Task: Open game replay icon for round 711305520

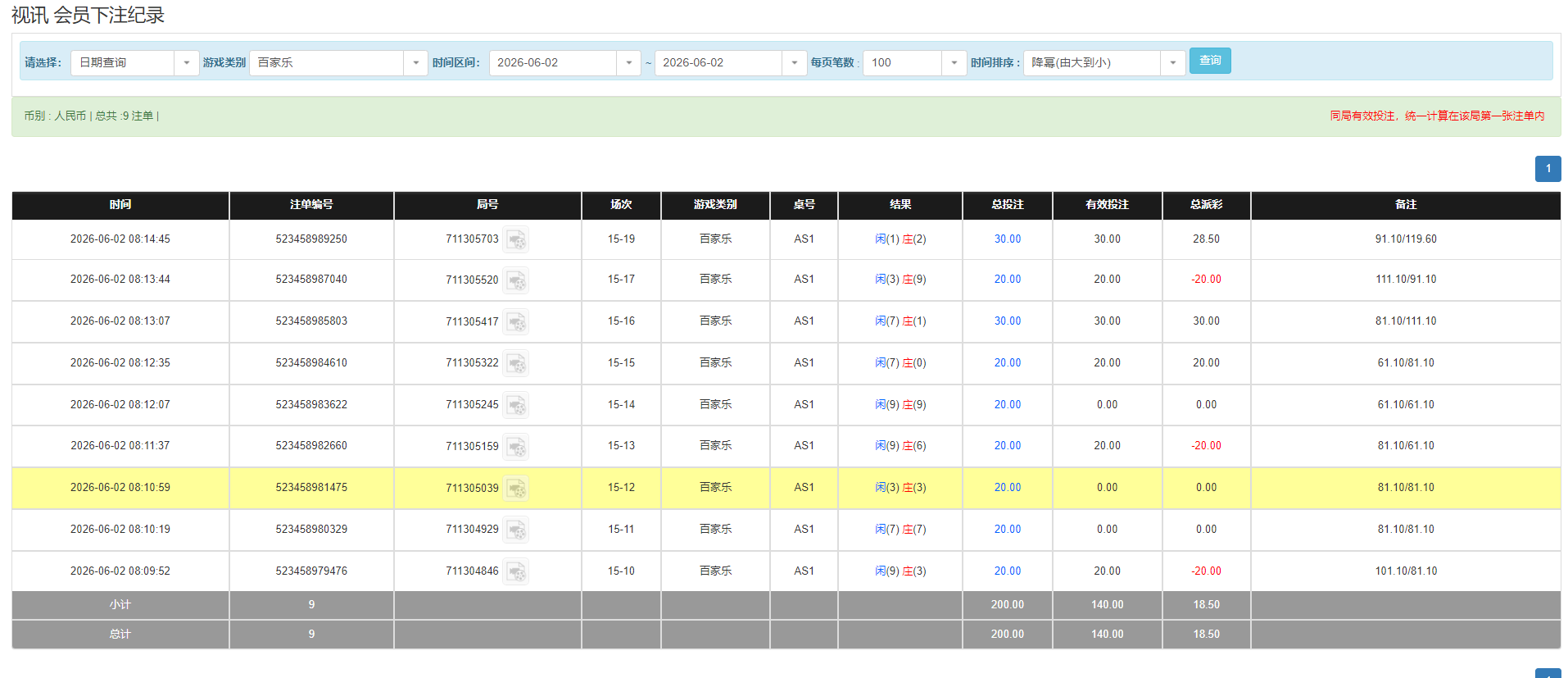Action: pyautogui.click(x=515, y=280)
